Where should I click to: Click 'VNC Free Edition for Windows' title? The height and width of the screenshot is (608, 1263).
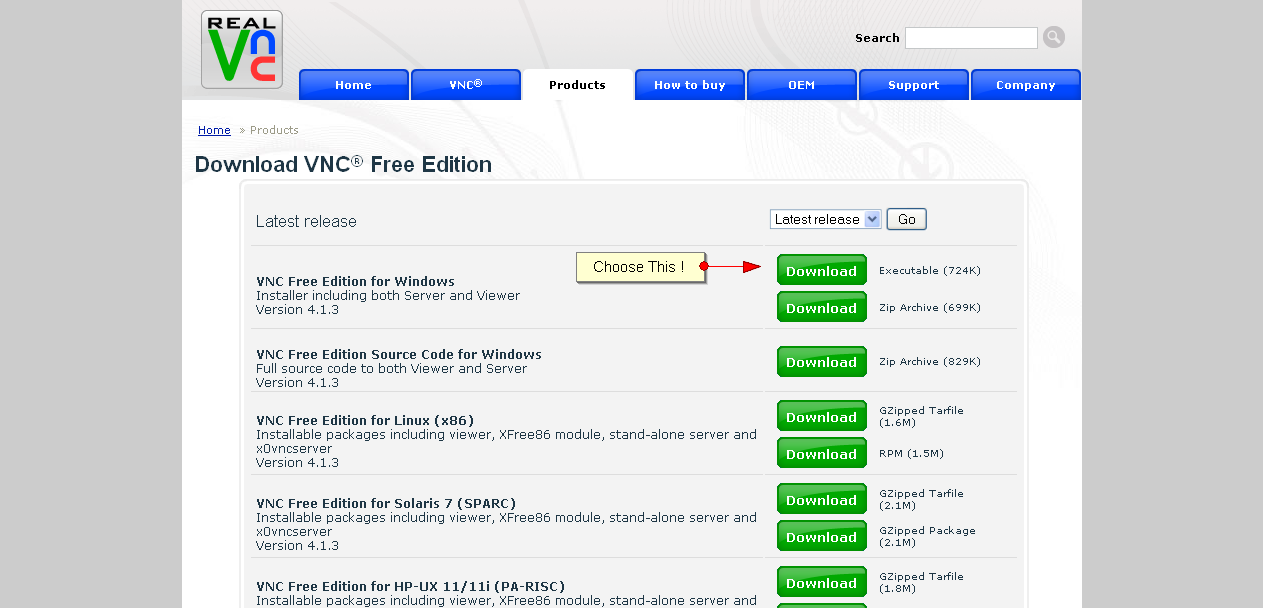coord(355,282)
